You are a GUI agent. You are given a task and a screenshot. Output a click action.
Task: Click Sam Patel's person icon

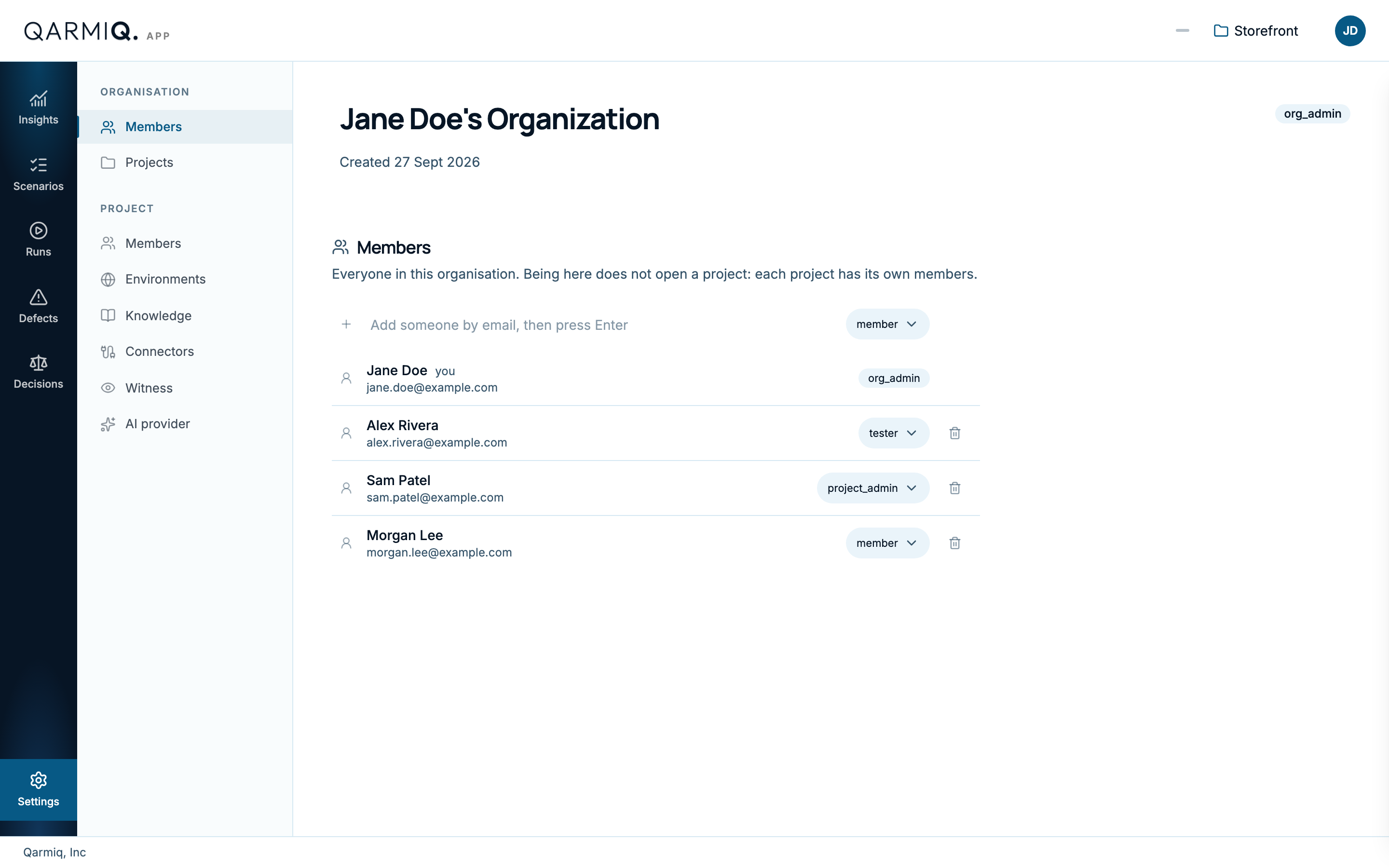pyautogui.click(x=346, y=488)
